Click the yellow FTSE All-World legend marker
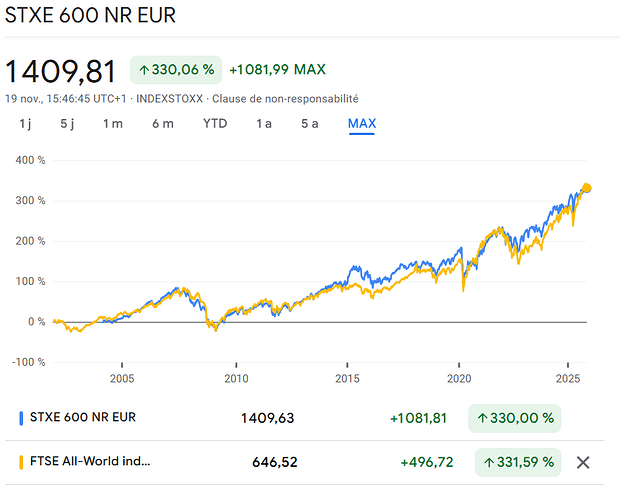The image size is (621, 500). click(22, 462)
